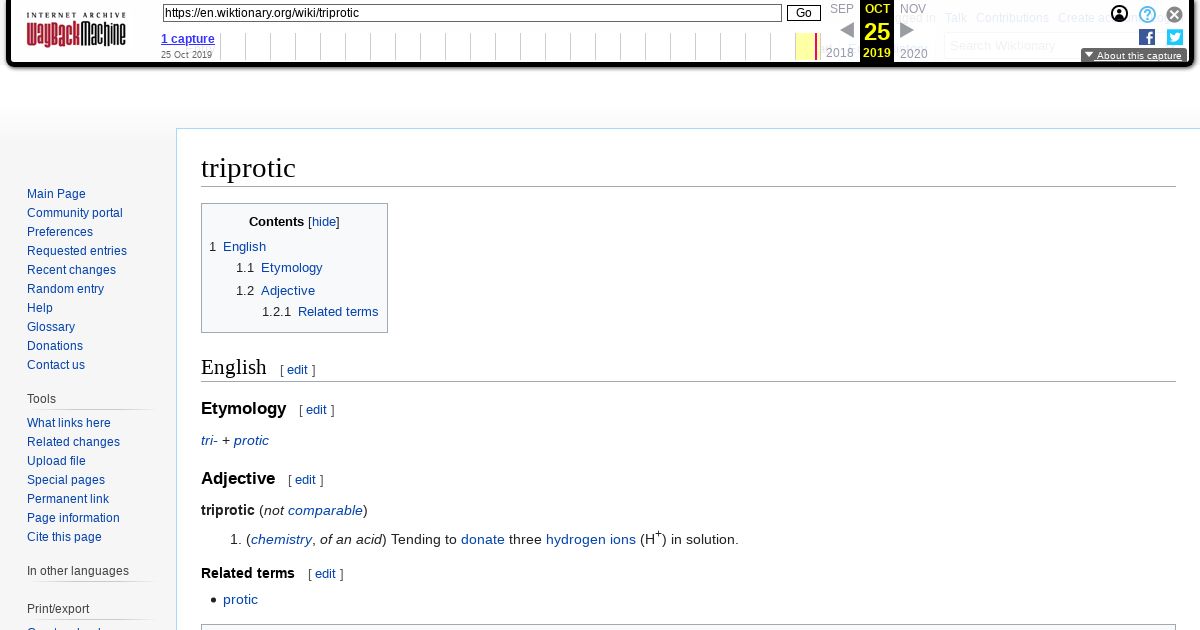1200x630 pixels.
Task: Open the protic etymology link
Action: pos(251,441)
